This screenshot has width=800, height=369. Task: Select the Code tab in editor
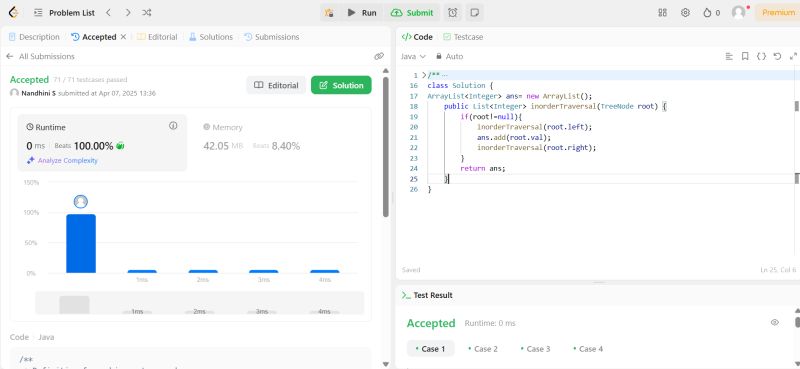[417, 37]
